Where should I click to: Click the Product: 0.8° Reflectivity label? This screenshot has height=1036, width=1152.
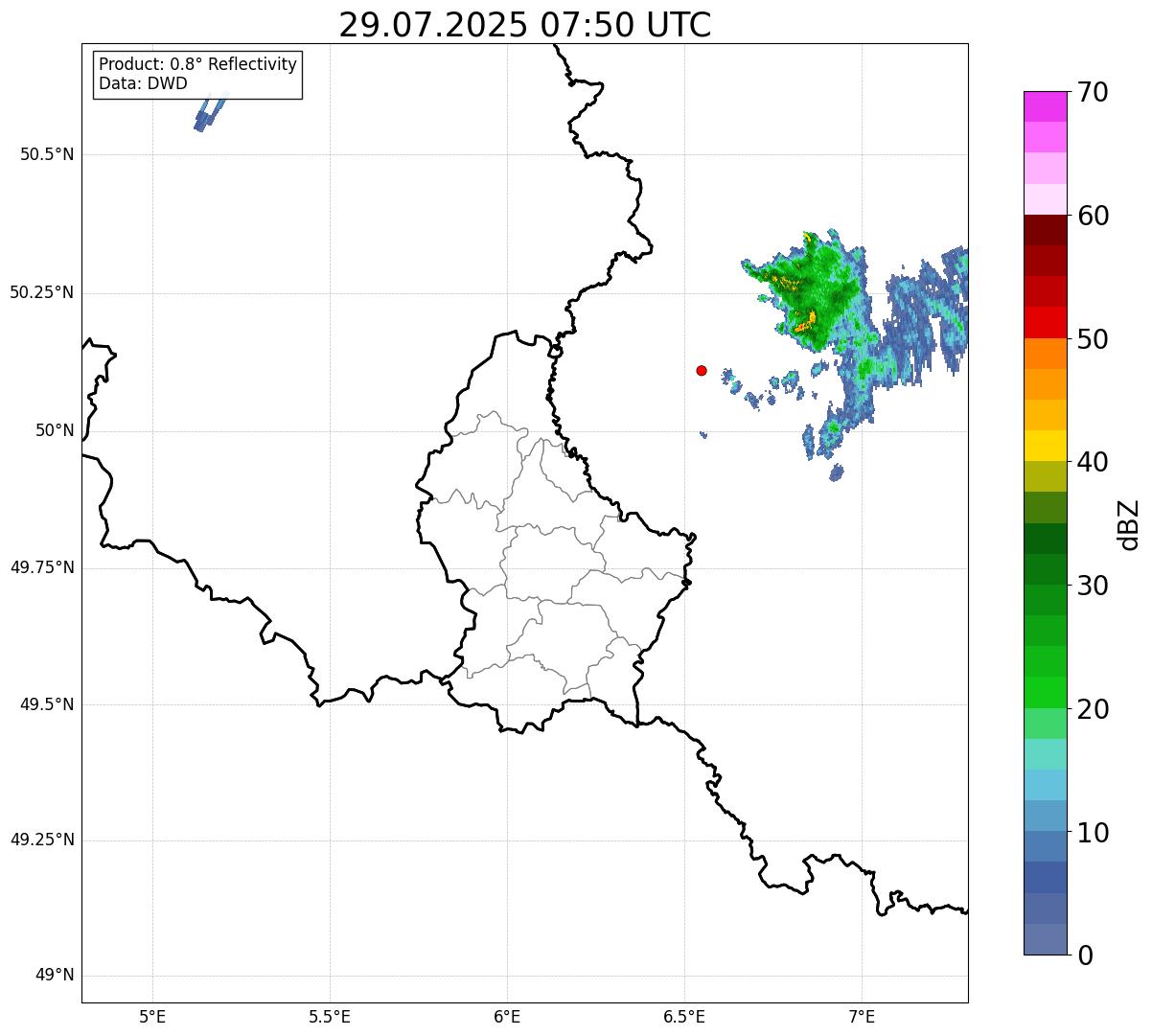tap(198, 64)
